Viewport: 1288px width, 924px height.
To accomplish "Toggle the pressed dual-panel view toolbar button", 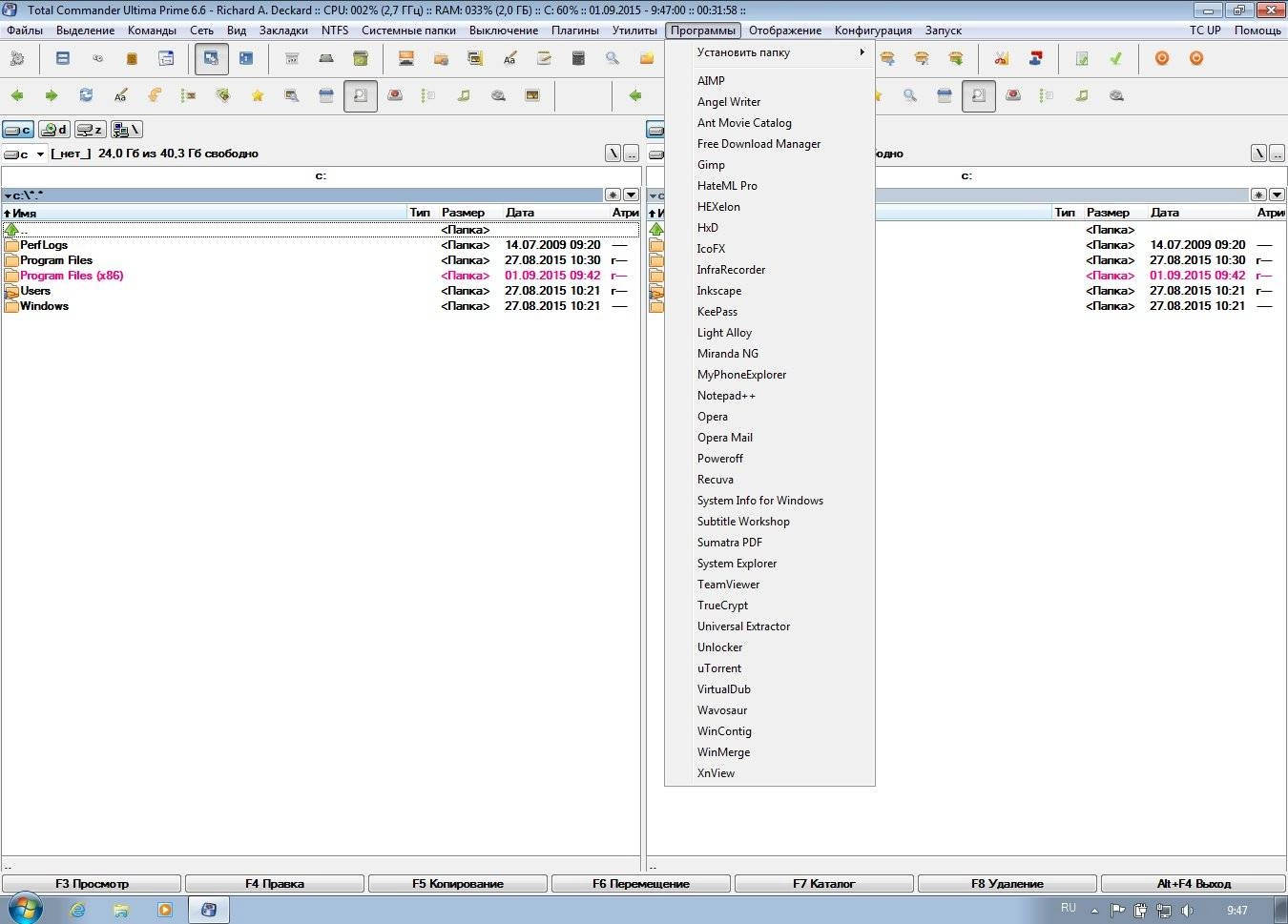I will coord(212,59).
